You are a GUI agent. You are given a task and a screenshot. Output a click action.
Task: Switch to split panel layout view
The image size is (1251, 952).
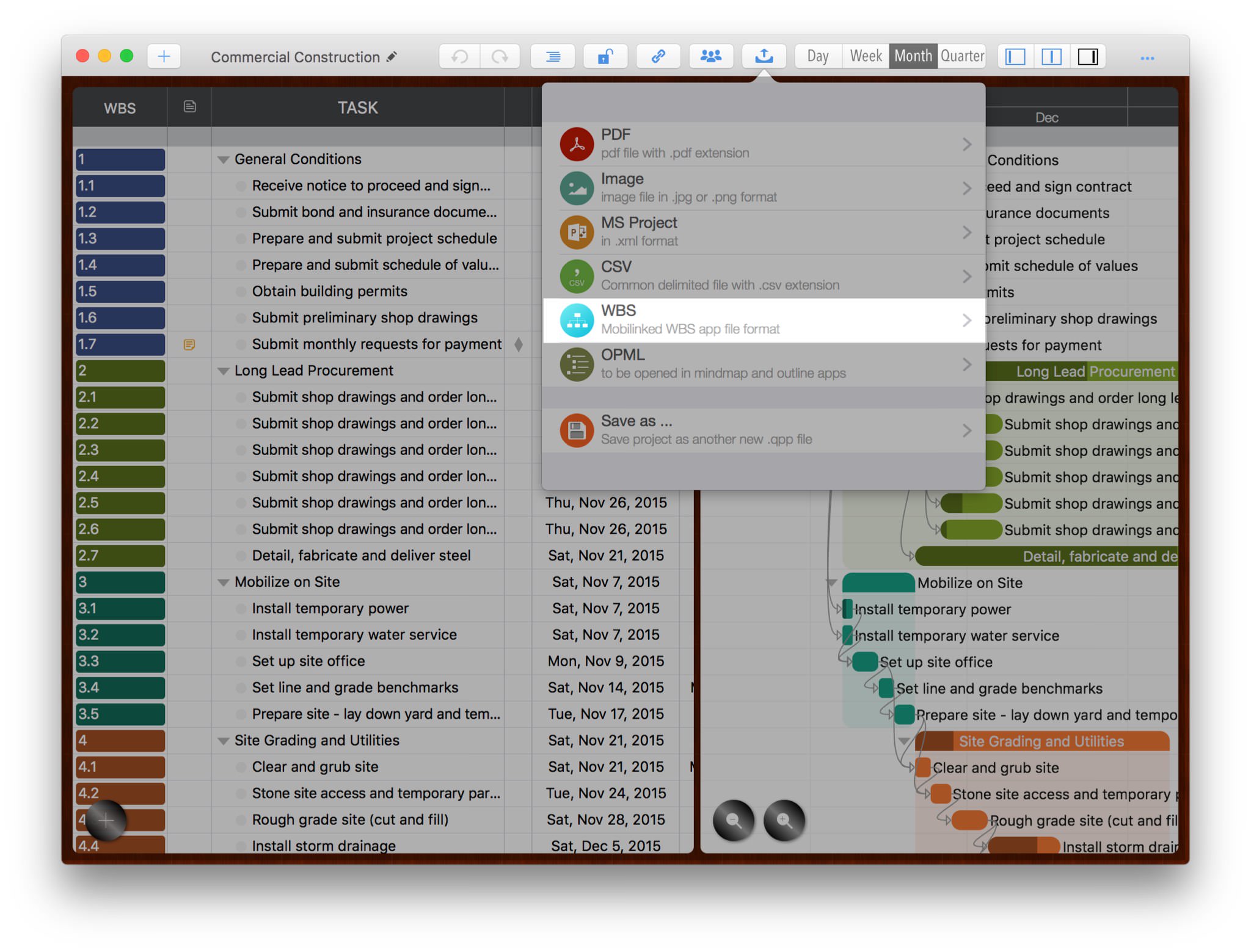[1051, 57]
